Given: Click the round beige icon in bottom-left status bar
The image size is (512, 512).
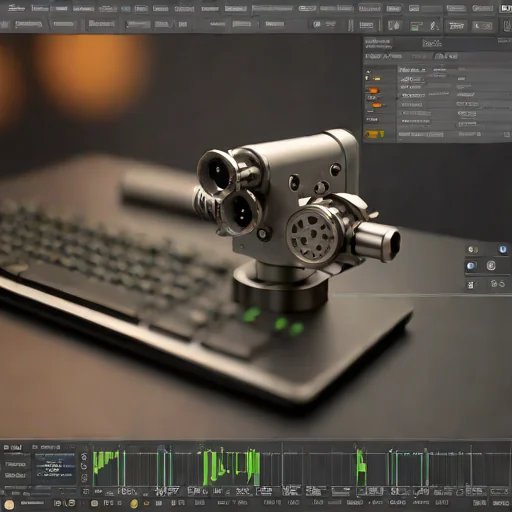Looking at the screenshot, I should point(9,505).
